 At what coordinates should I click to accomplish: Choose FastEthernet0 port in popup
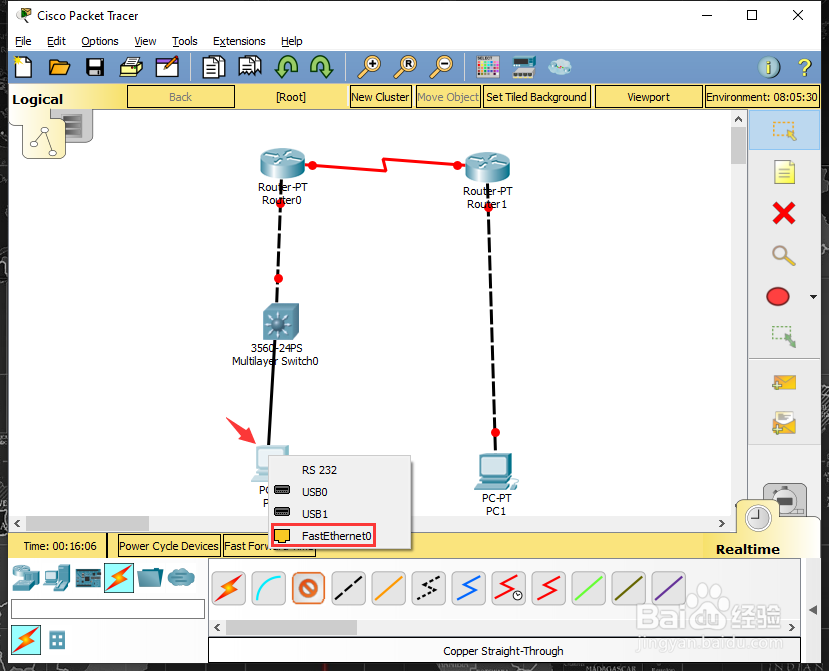(x=324, y=536)
